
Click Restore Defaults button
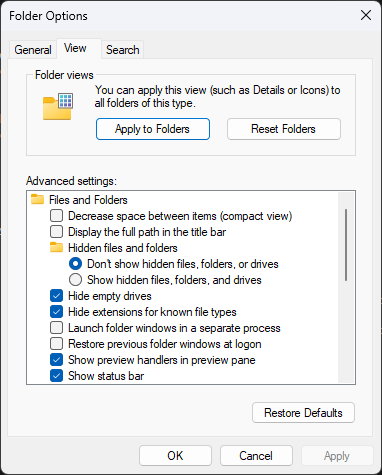(x=303, y=413)
